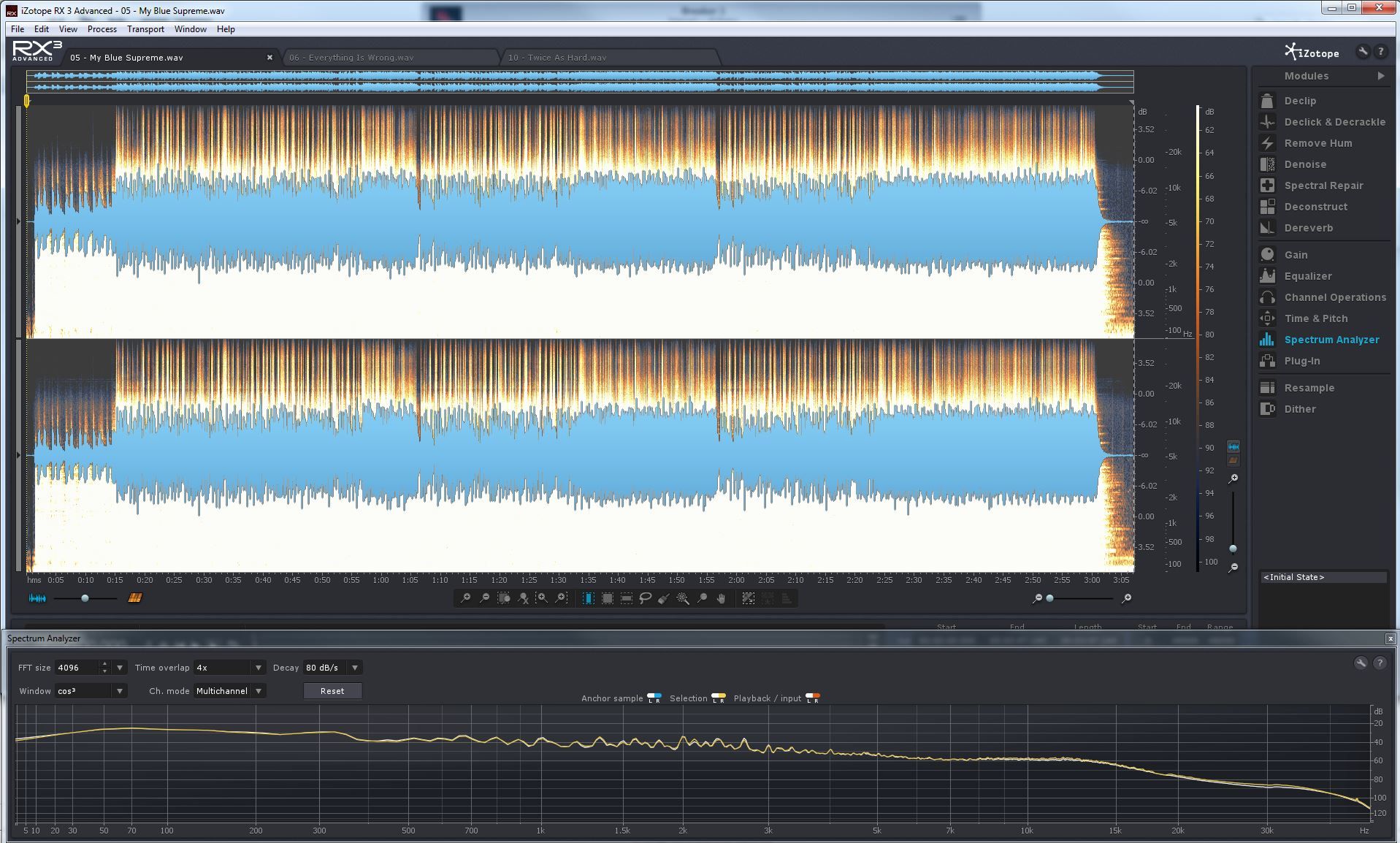Open the Ch. mode Multichannel dropdown
Screen dimensions: 1400x843
[259, 691]
